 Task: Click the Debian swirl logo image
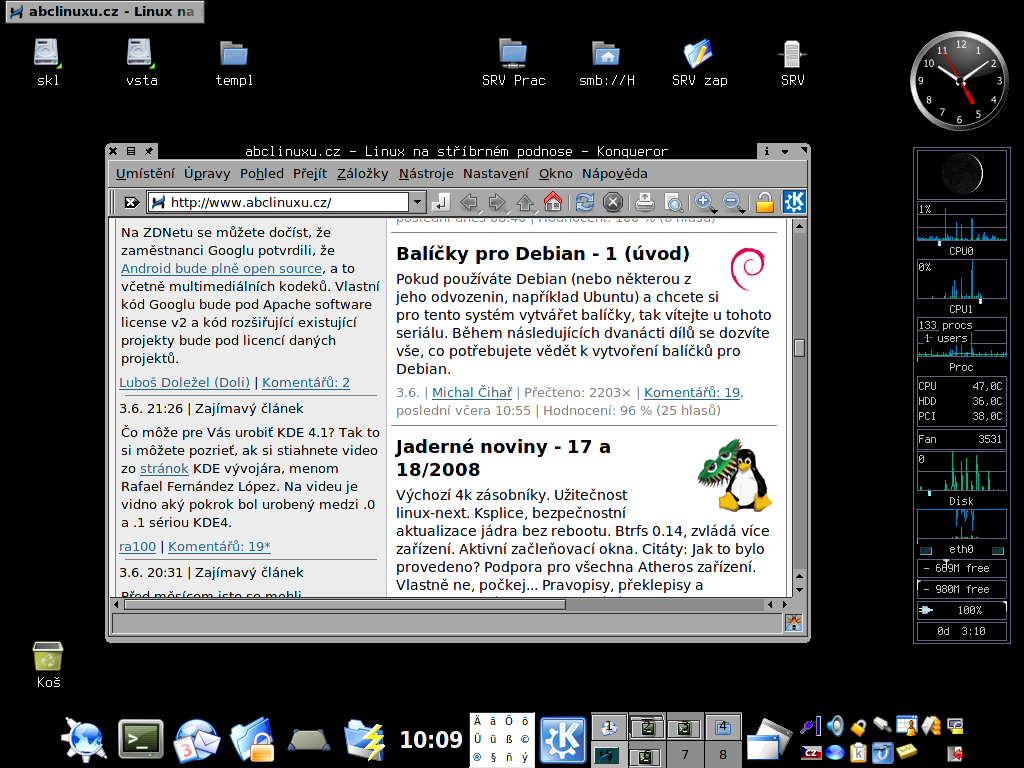747,268
